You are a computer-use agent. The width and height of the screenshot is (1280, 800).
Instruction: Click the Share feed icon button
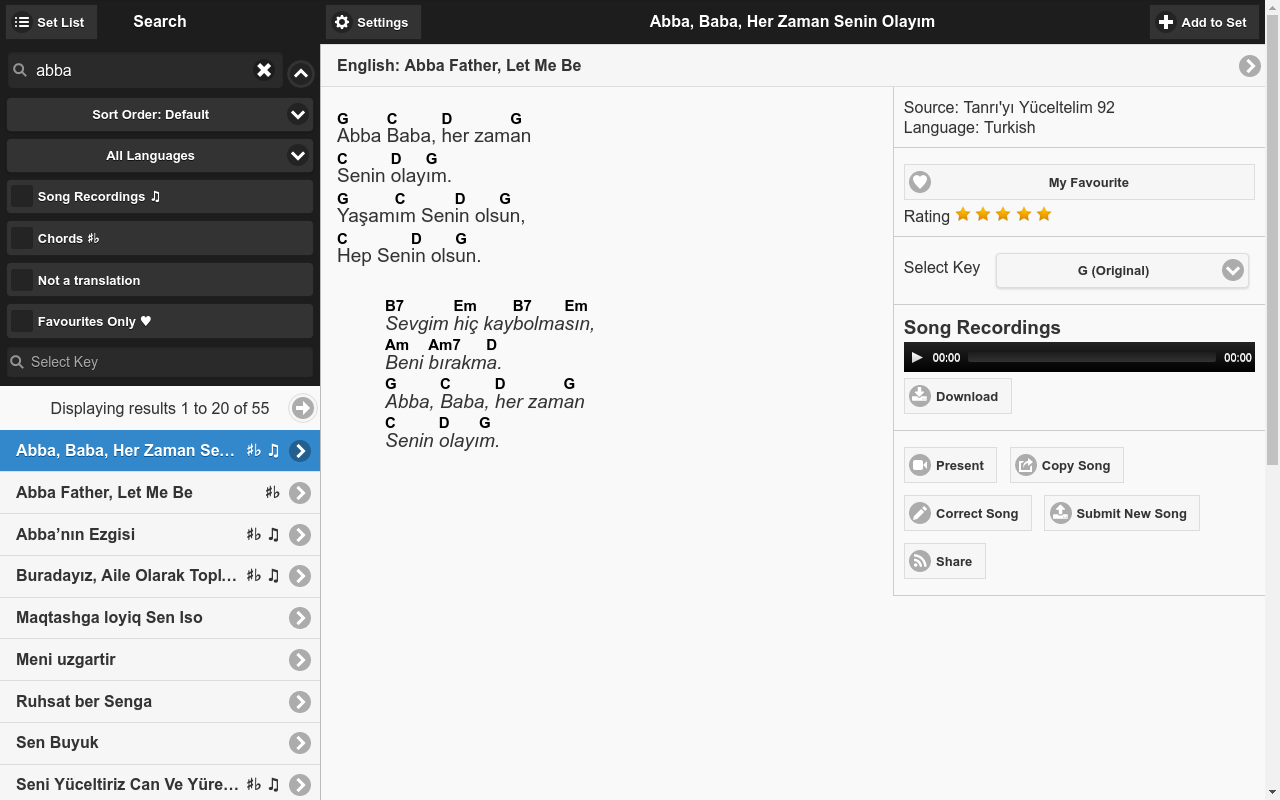click(920, 561)
